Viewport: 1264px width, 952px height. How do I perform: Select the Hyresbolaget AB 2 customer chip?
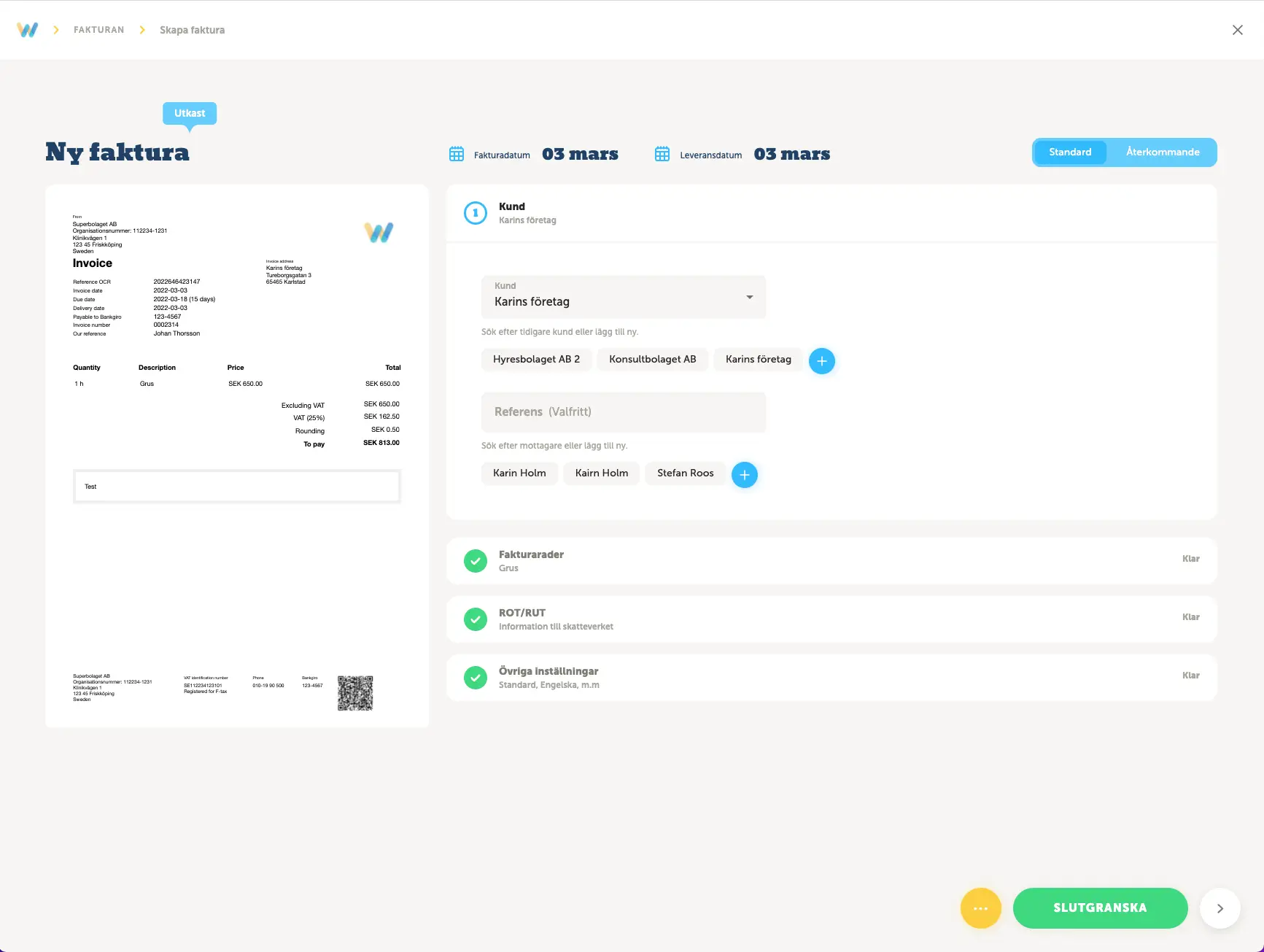coord(536,360)
